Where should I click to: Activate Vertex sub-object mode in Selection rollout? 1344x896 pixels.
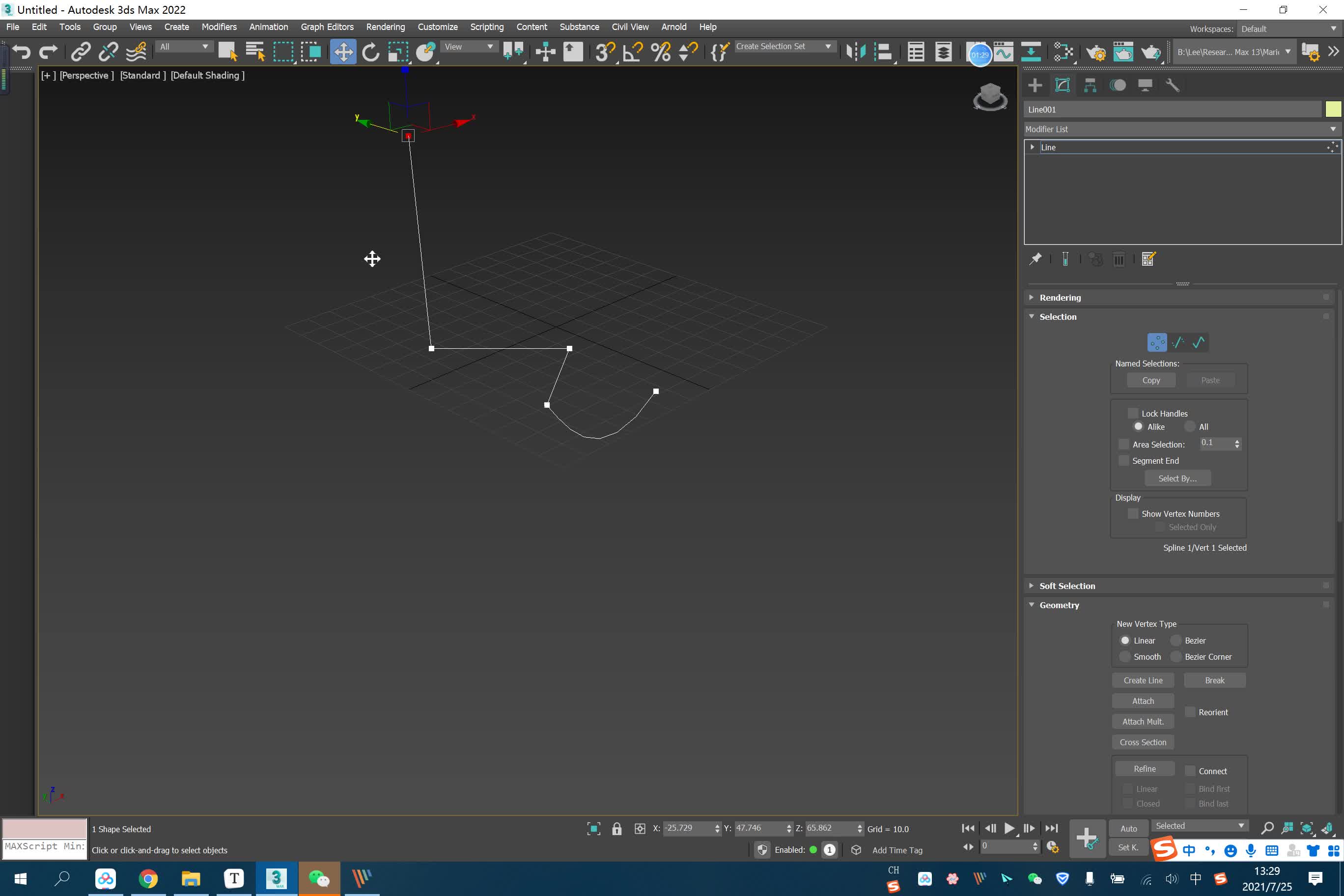pyautogui.click(x=1156, y=342)
